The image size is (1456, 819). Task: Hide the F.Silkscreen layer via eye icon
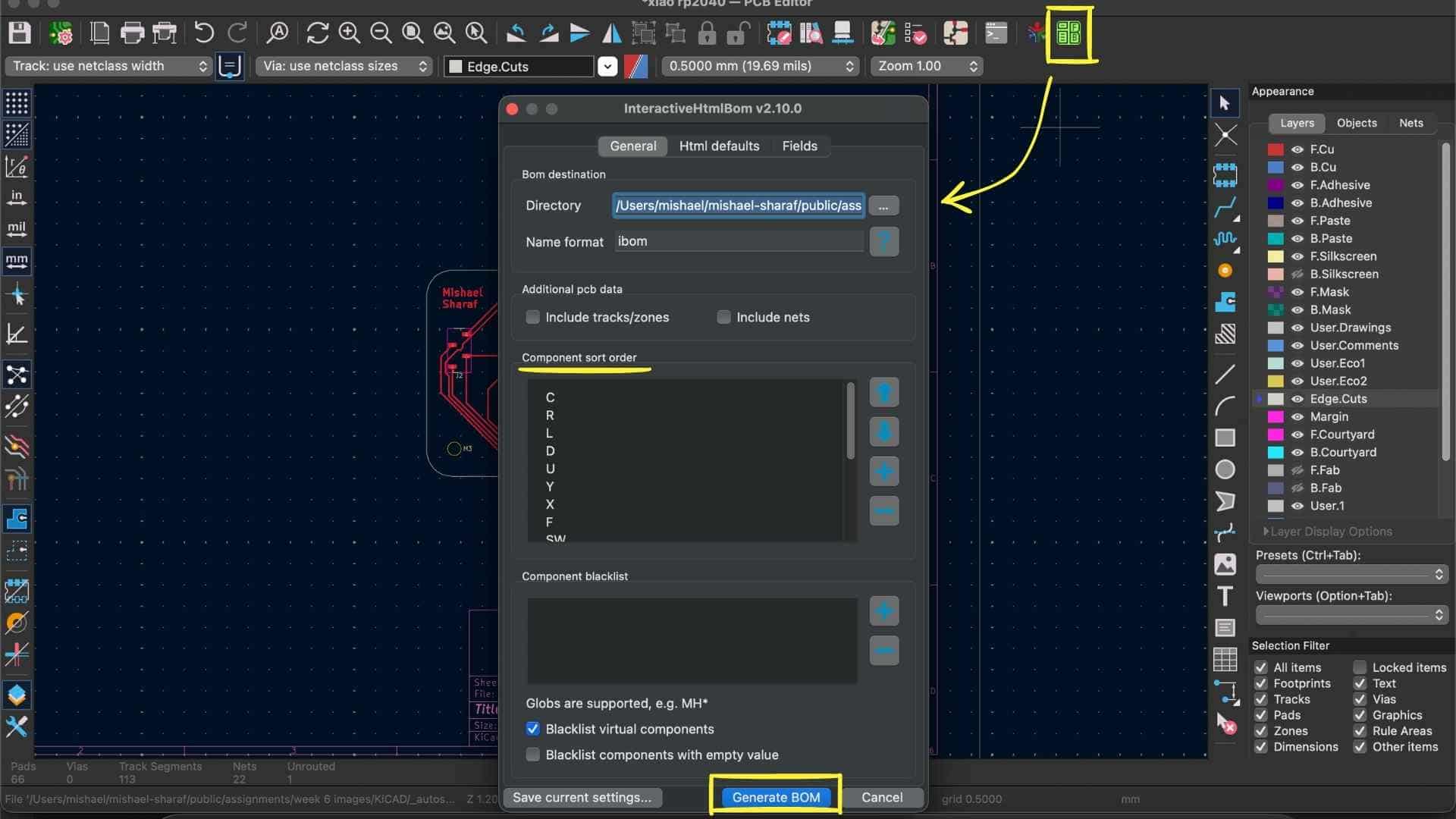pos(1298,256)
